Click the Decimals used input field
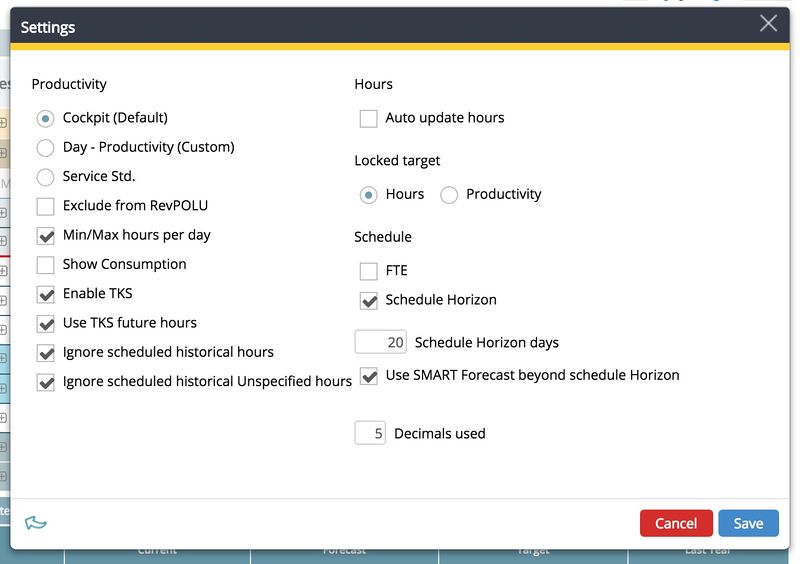 point(370,434)
